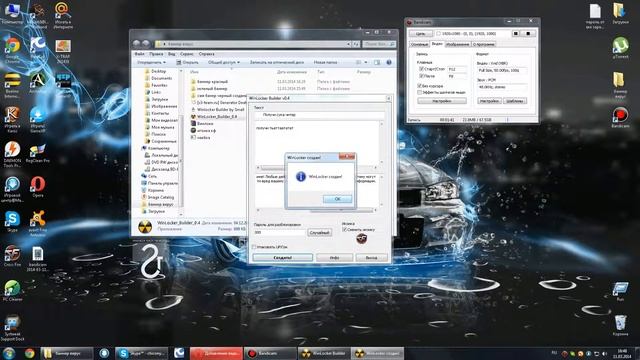This screenshot has height=360, width=640.
Task: Click the Explorer forward navigation arrow
Action: coord(145,44)
